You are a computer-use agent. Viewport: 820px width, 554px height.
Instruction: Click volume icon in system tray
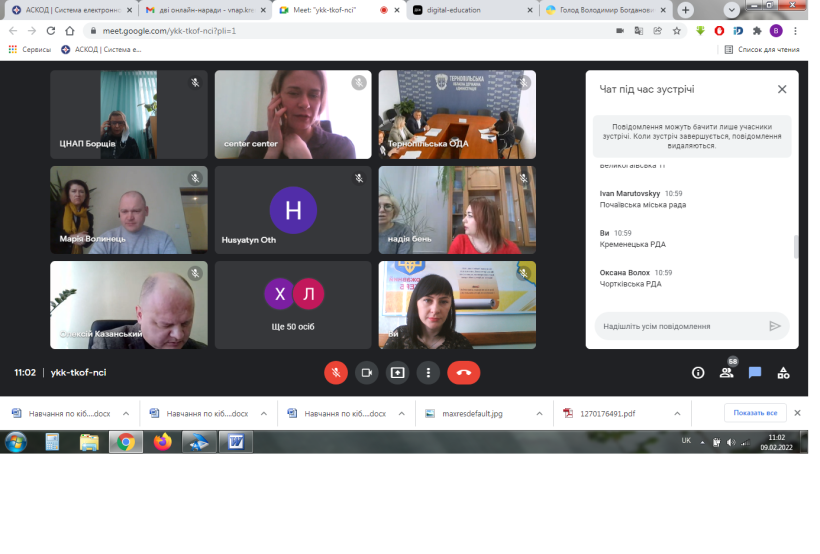(x=731, y=443)
